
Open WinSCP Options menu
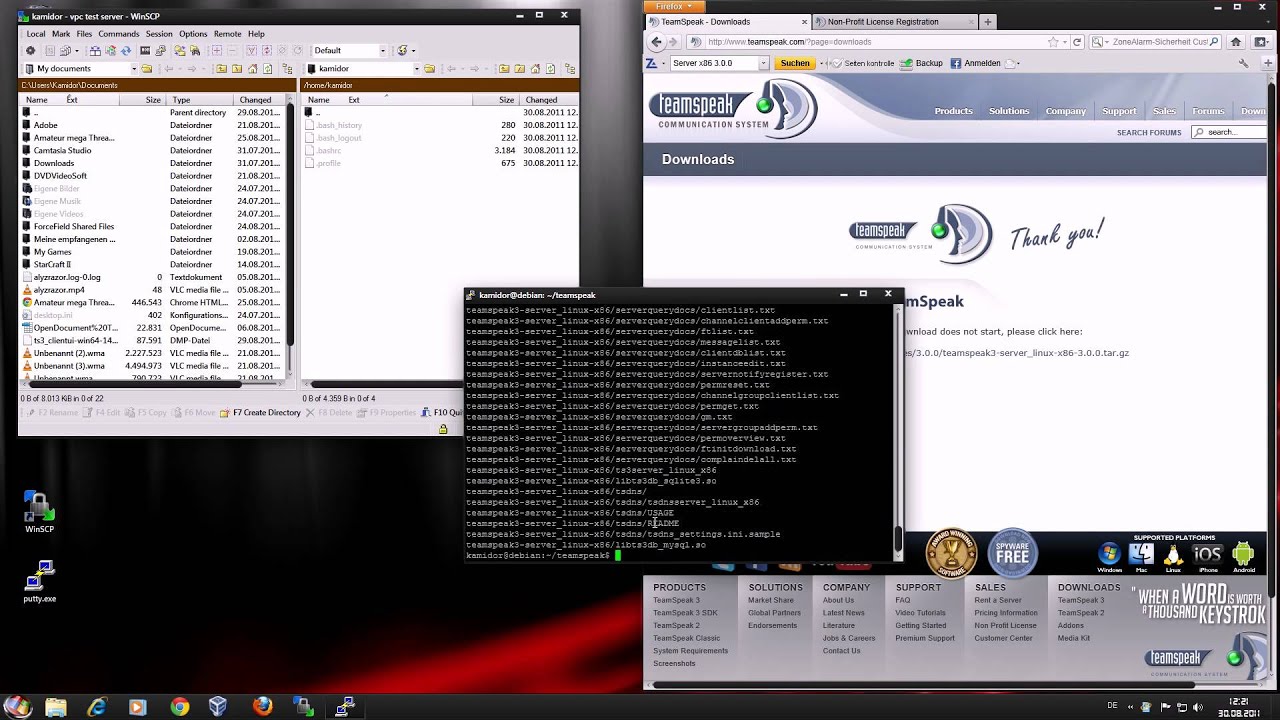[193, 34]
